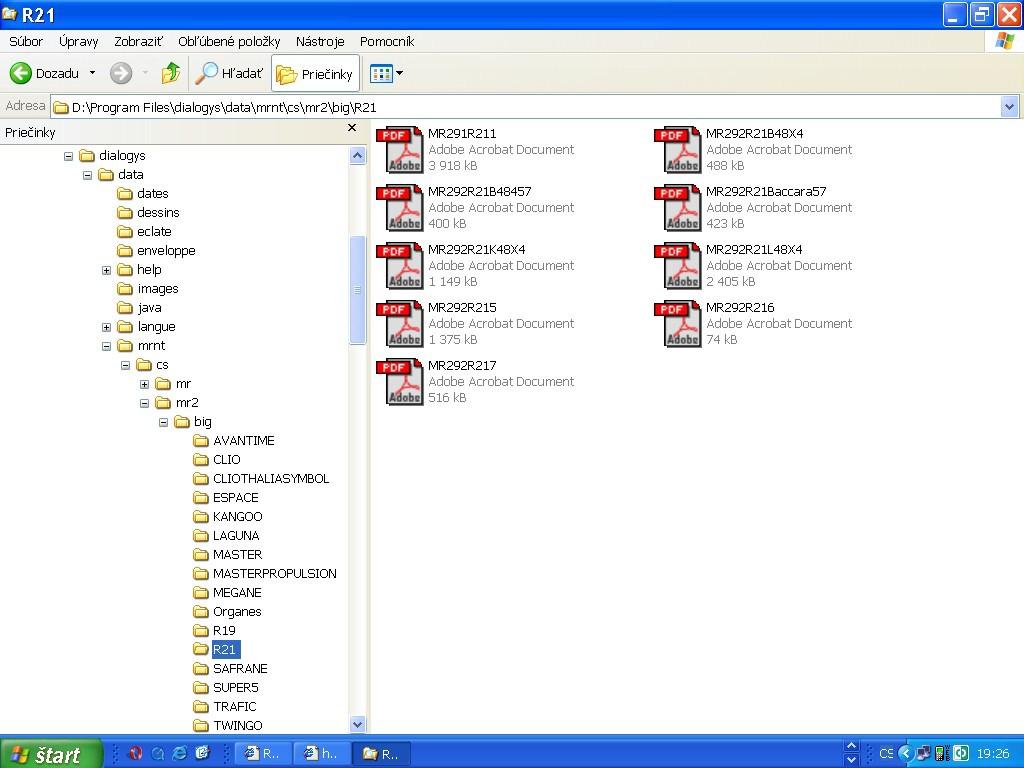1024x768 pixels.
Task: Close the Priečinky folder pane
Action: [x=352, y=128]
